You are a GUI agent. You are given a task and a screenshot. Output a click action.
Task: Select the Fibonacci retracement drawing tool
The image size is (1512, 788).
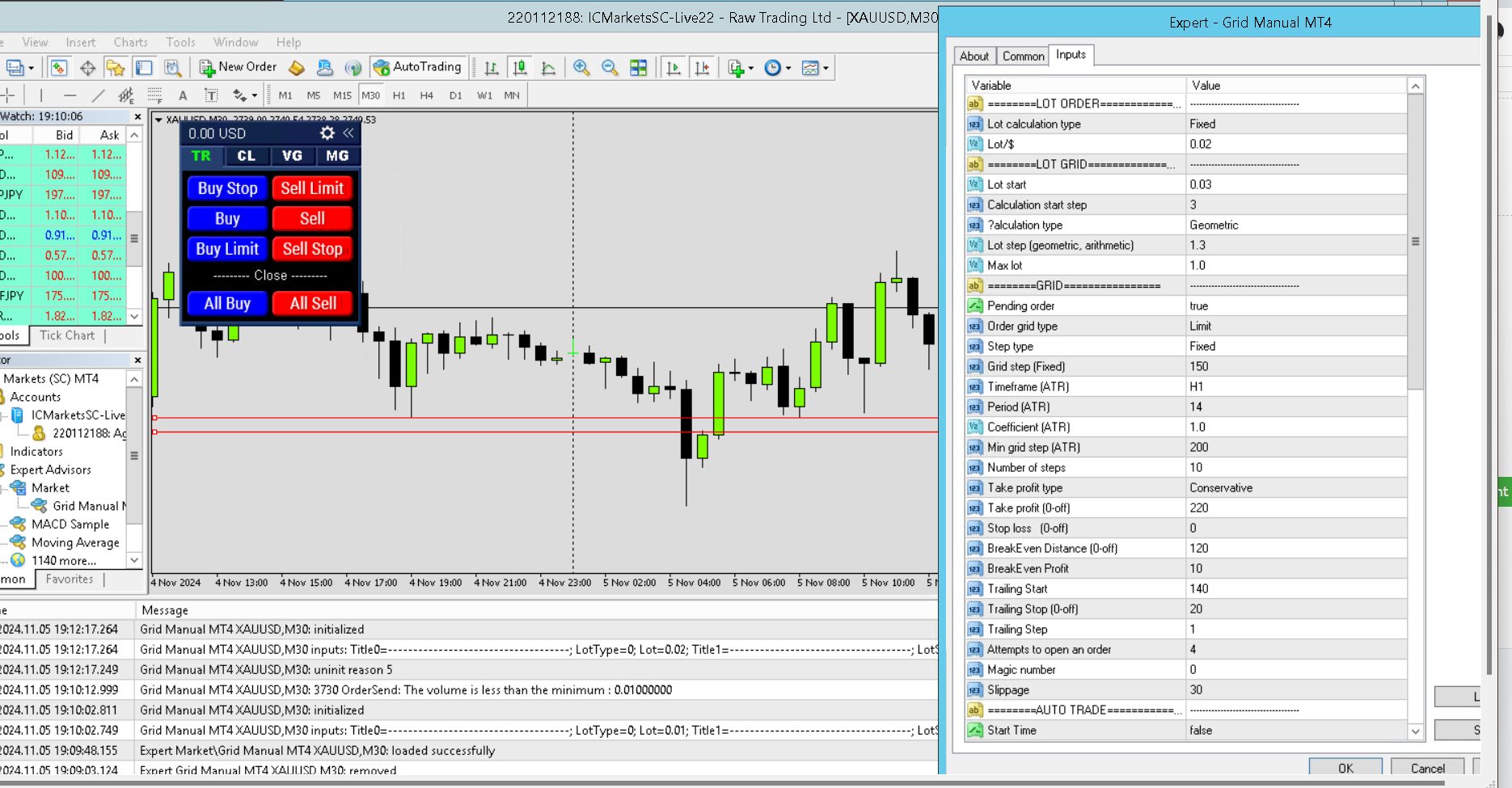tap(154, 95)
